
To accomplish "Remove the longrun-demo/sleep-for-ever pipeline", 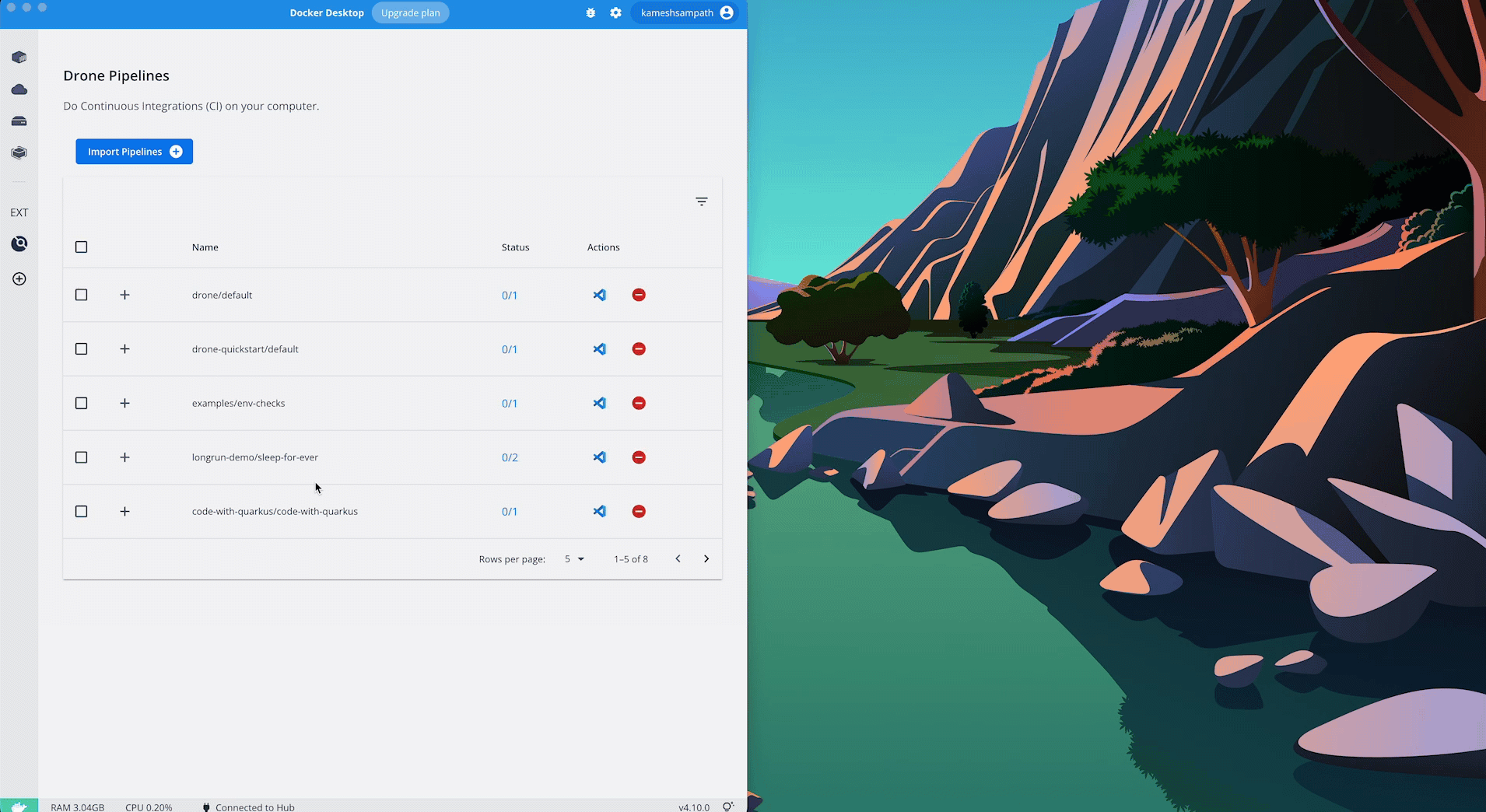I will [639, 457].
